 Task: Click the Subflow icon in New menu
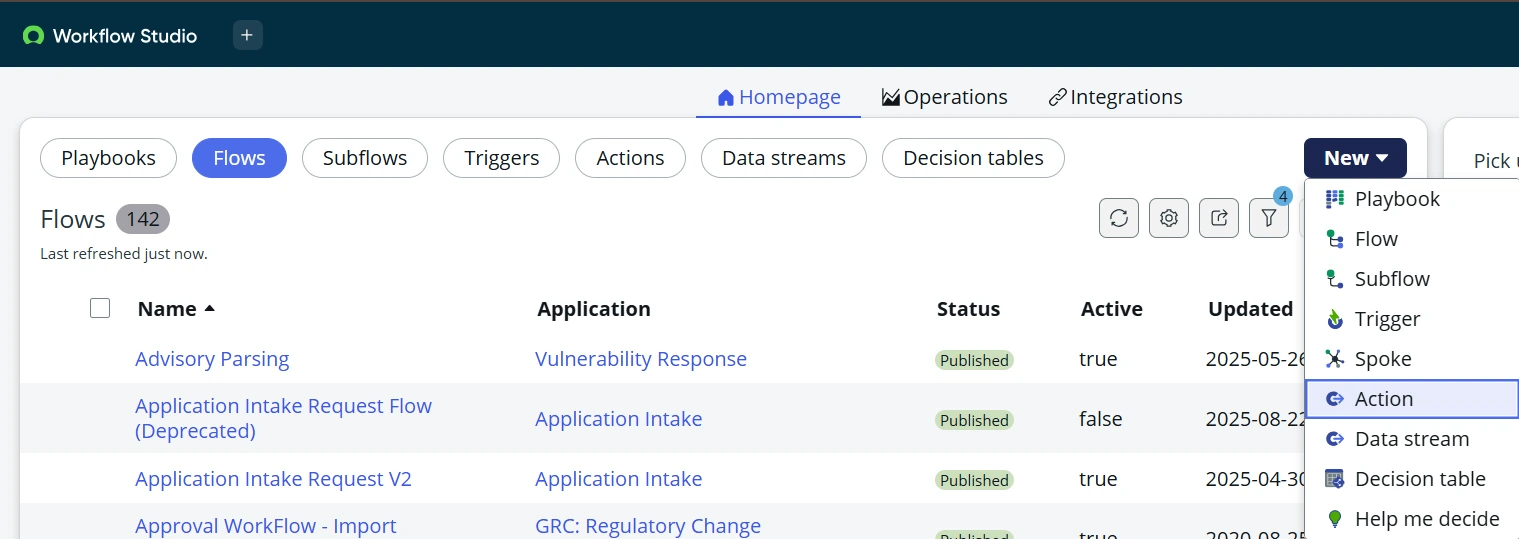click(x=1335, y=279)
